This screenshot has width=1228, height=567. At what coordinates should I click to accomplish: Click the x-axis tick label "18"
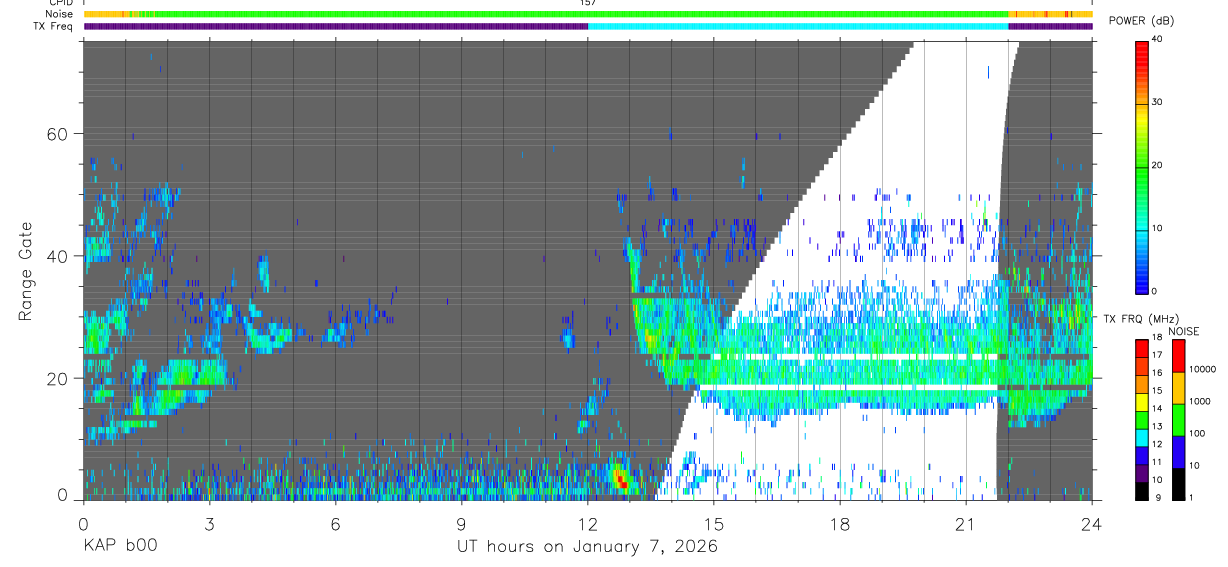coord(840,523)
